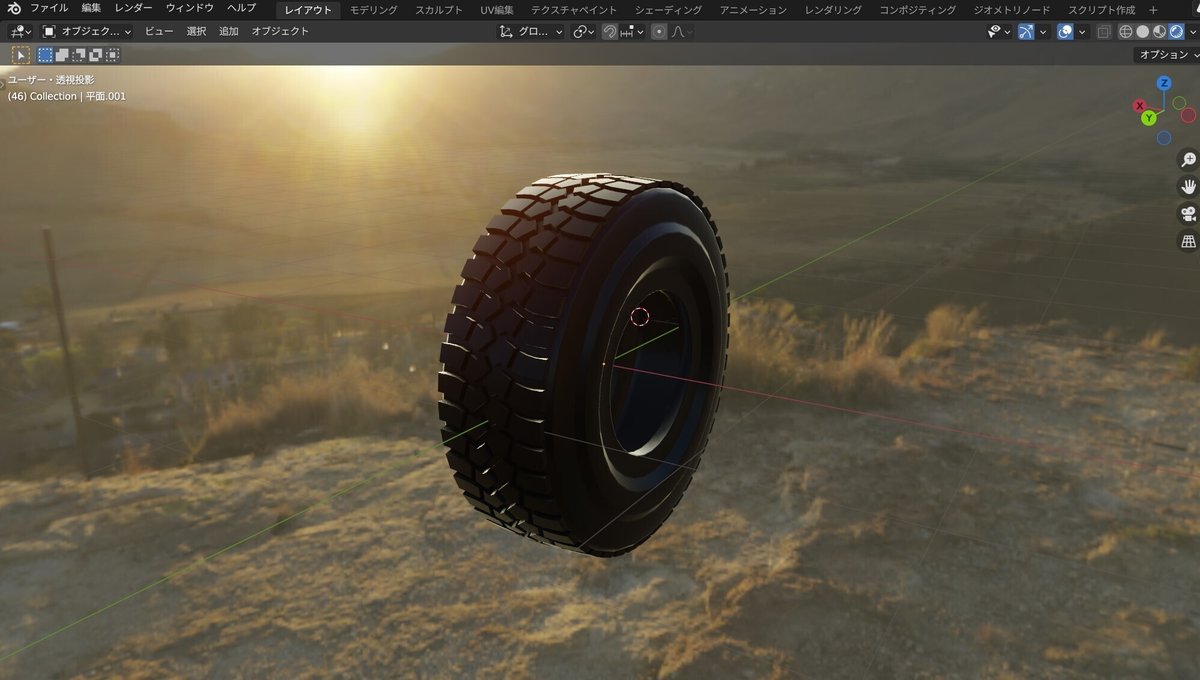
Task: Click the '(46) Collection | 平面.001' text
Action: pos(67,96)
